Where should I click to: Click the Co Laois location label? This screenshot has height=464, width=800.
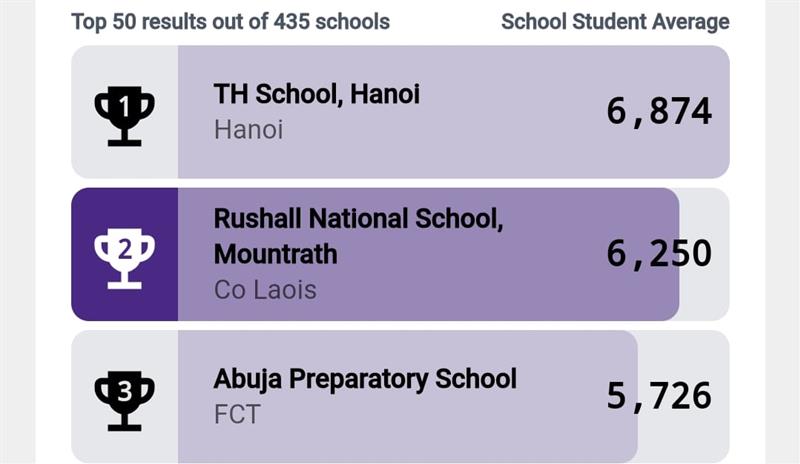tap(265, 290)
